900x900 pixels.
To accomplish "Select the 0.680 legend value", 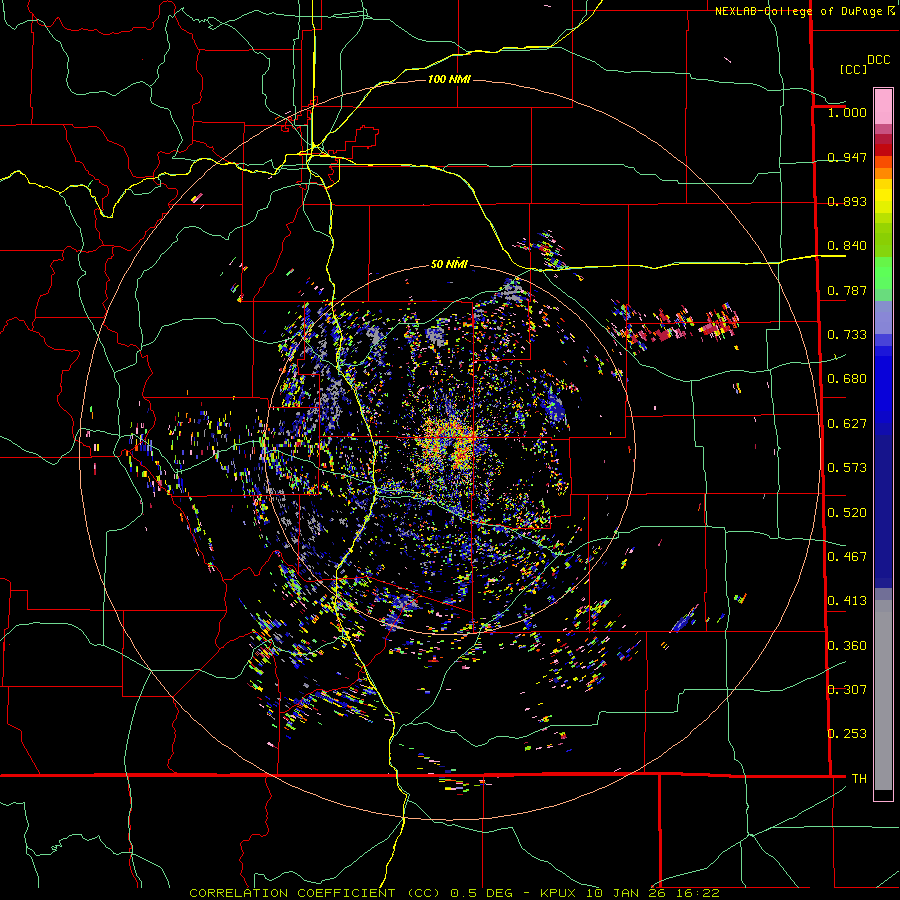I will click(847, 379).
